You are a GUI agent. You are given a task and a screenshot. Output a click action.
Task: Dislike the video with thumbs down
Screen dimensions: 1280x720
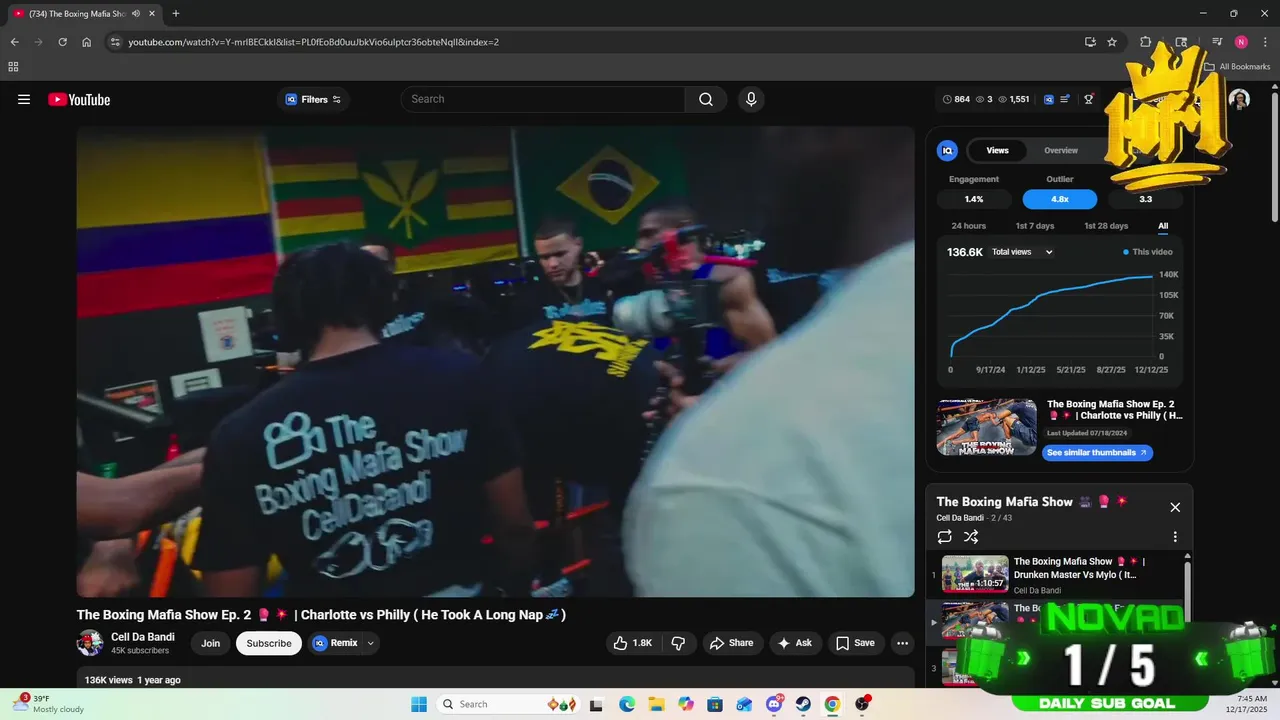point(678,643)
